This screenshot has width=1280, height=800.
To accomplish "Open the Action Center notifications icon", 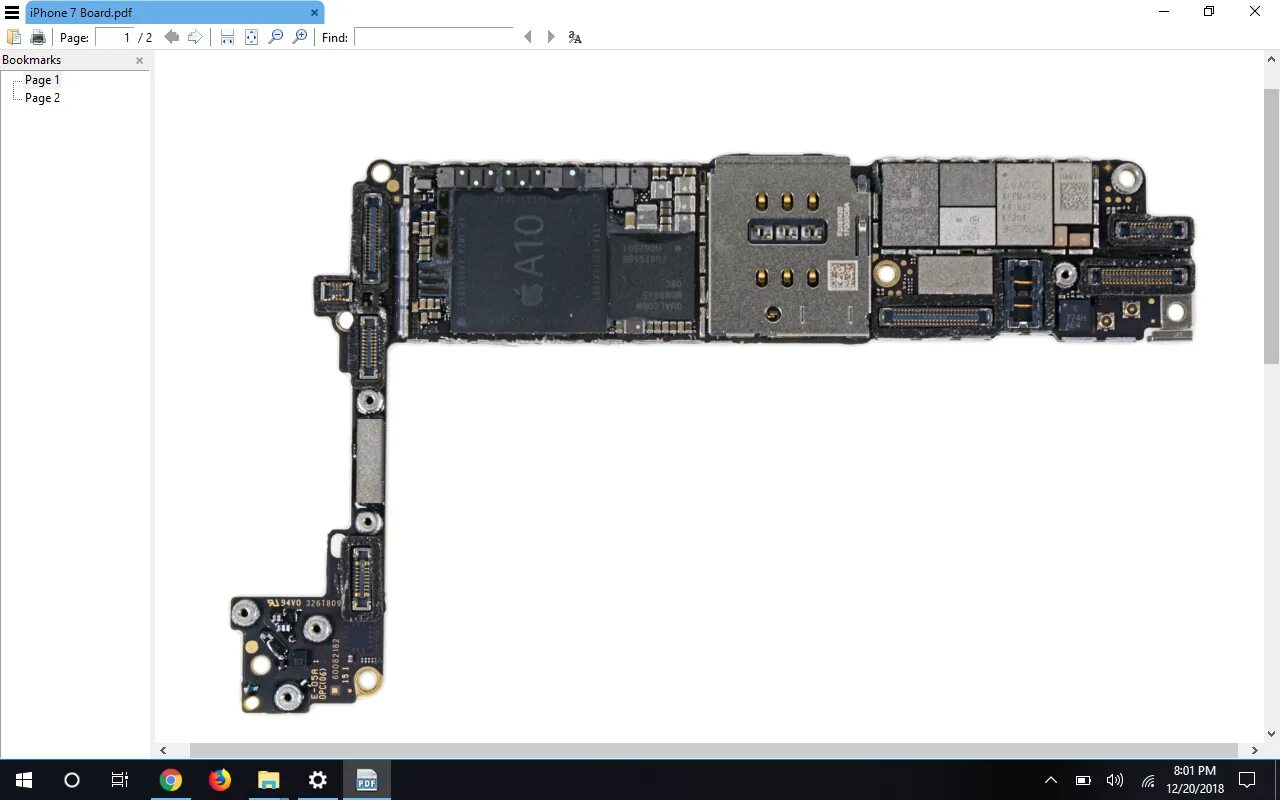I will coord(1247,780).
